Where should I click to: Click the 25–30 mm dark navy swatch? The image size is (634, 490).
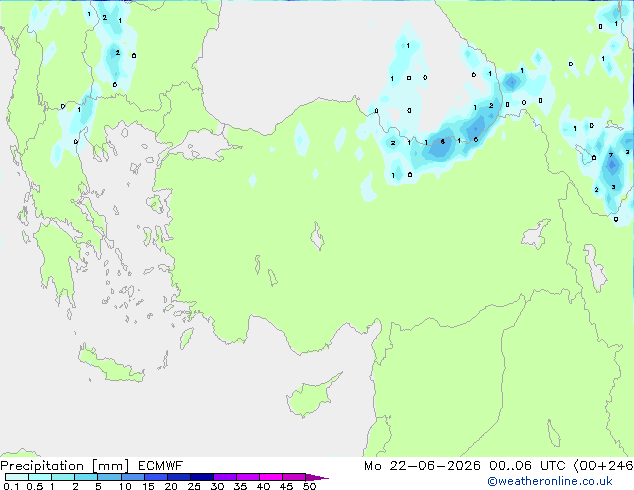point(202,477)
